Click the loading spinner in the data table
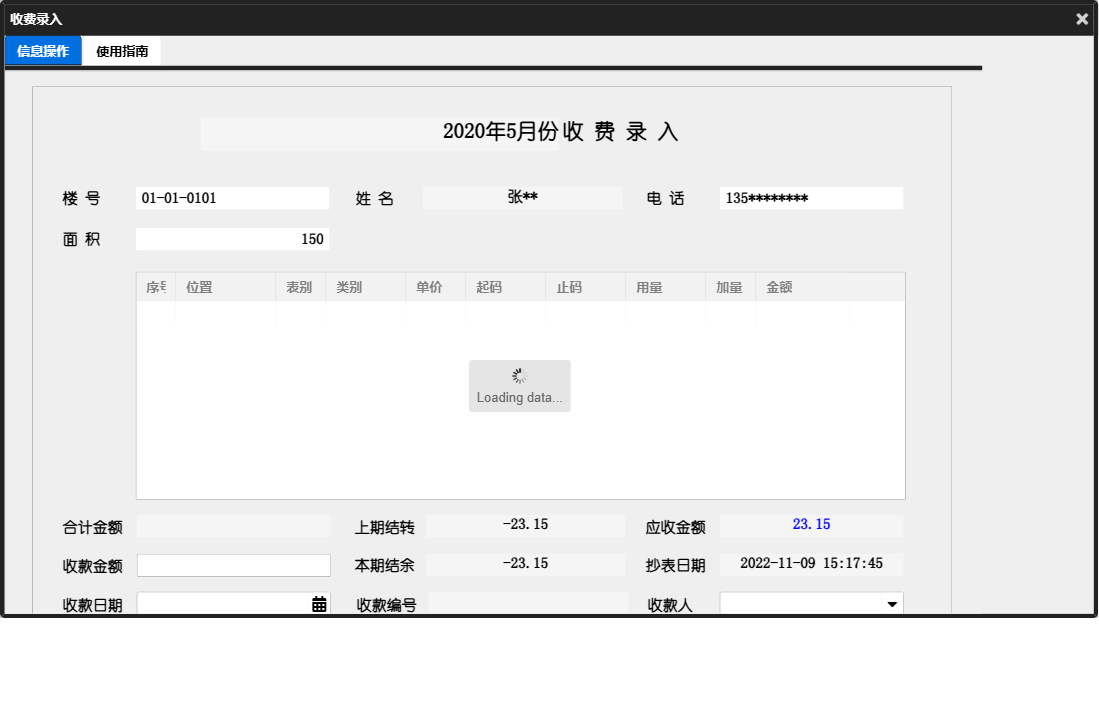 [519, 377]
